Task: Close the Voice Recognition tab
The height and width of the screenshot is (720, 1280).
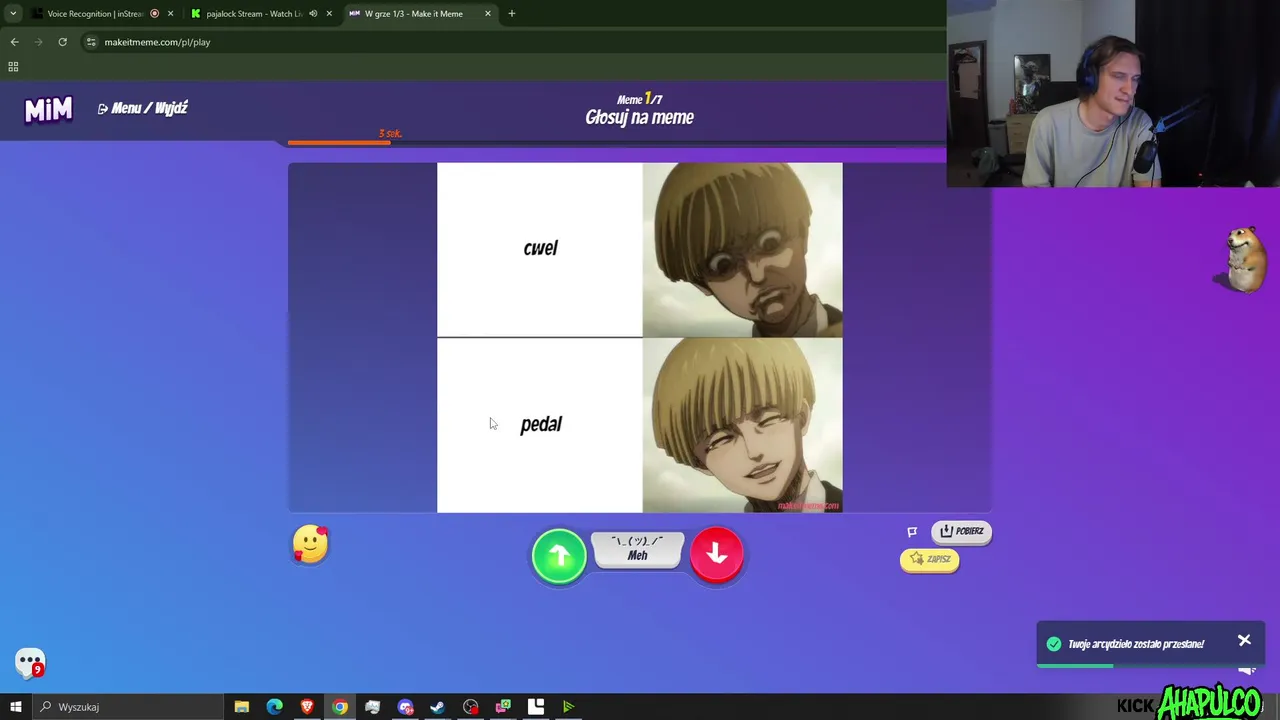Action: click(x=170, y=14)
